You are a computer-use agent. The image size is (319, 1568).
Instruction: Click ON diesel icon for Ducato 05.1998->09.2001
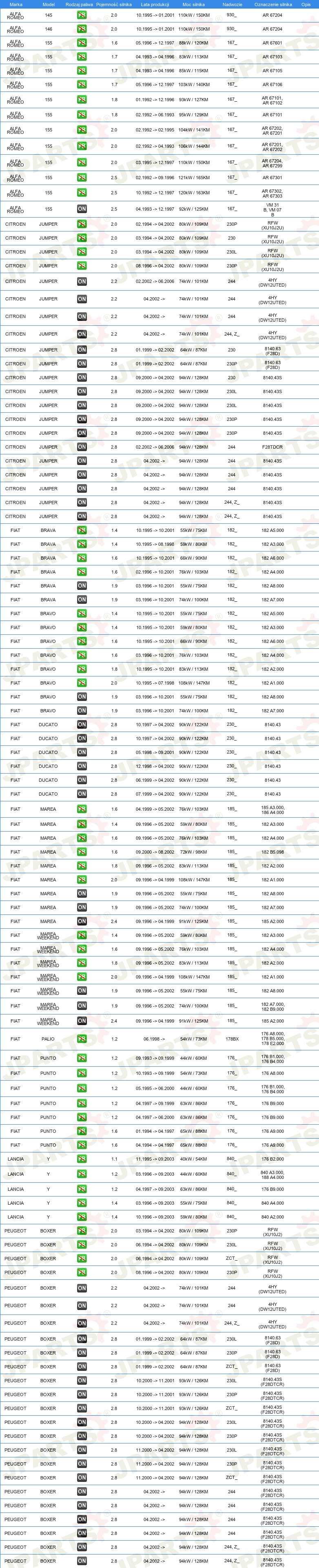82,752
